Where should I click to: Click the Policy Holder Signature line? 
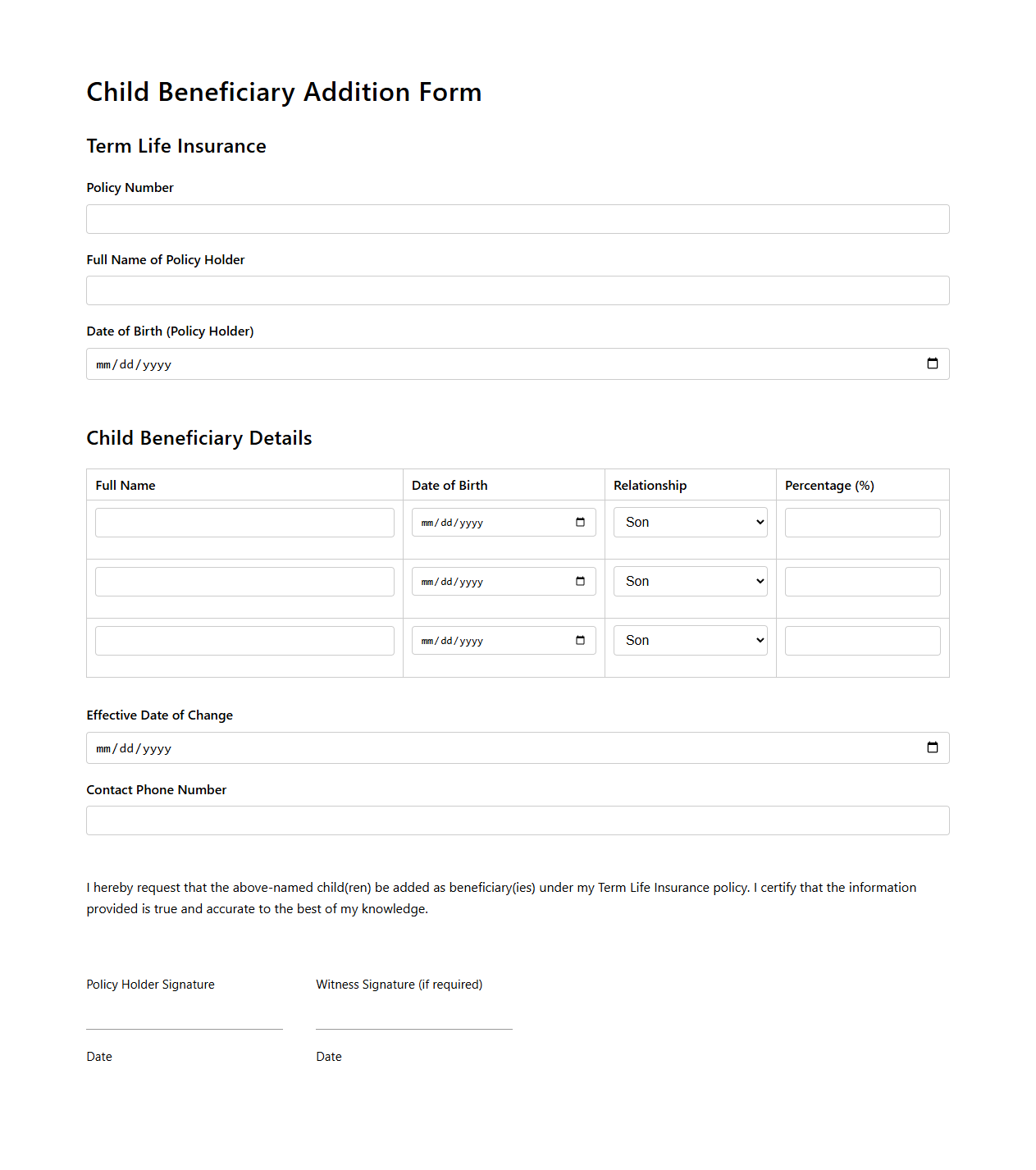click(184, 1028)
